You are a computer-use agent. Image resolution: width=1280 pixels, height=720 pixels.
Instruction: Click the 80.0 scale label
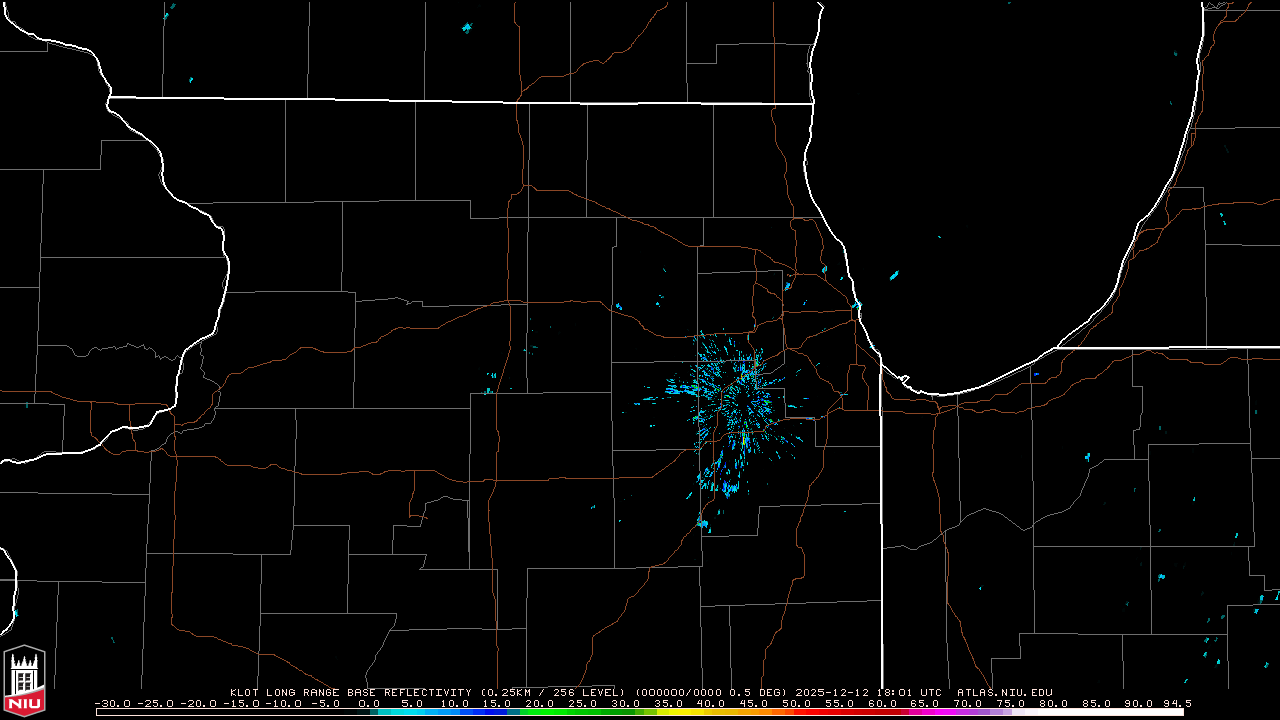tap(1054, 703)
